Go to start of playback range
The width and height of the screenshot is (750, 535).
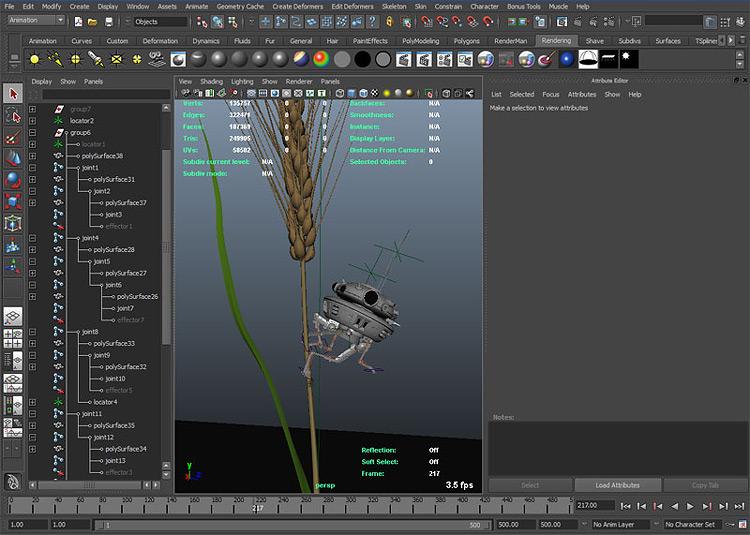[625, 506]
